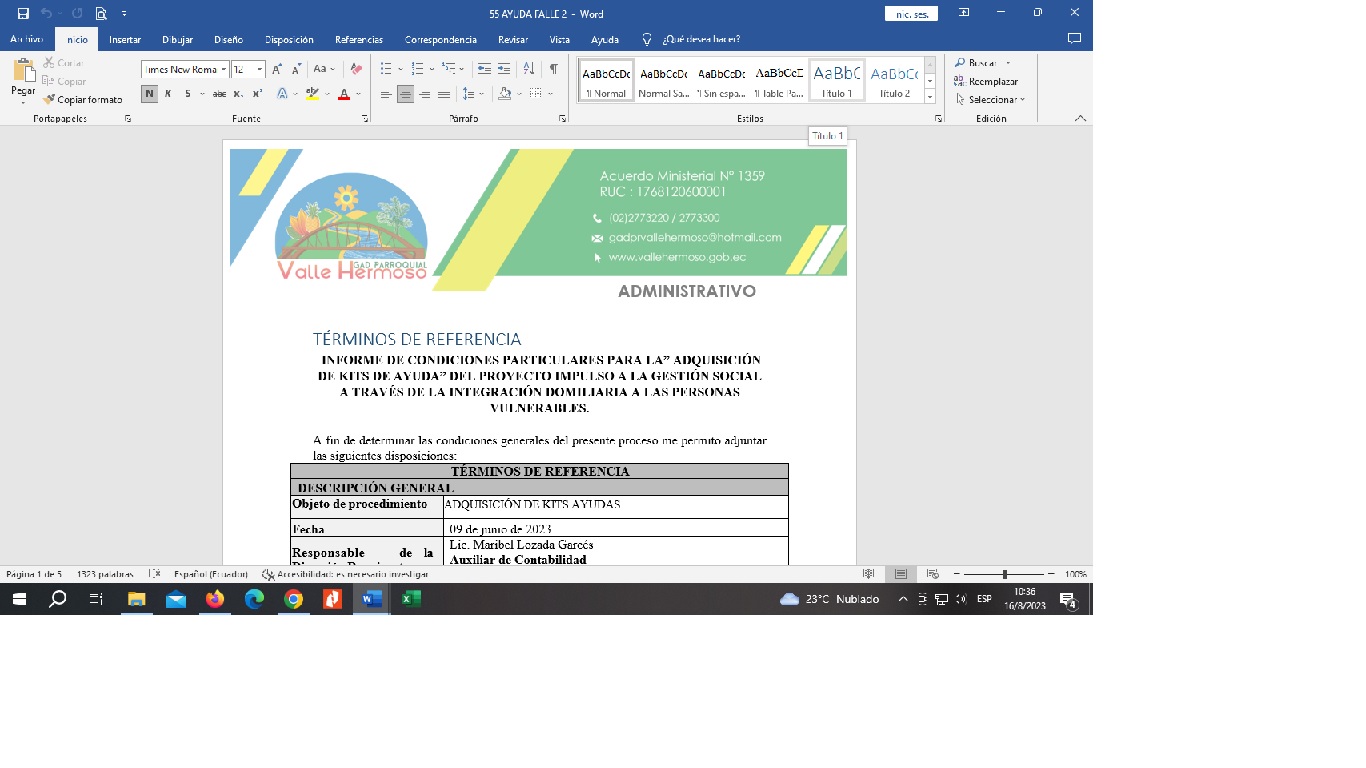Apply the Título 2 style
1366x768 pixels.
[894, 80]
